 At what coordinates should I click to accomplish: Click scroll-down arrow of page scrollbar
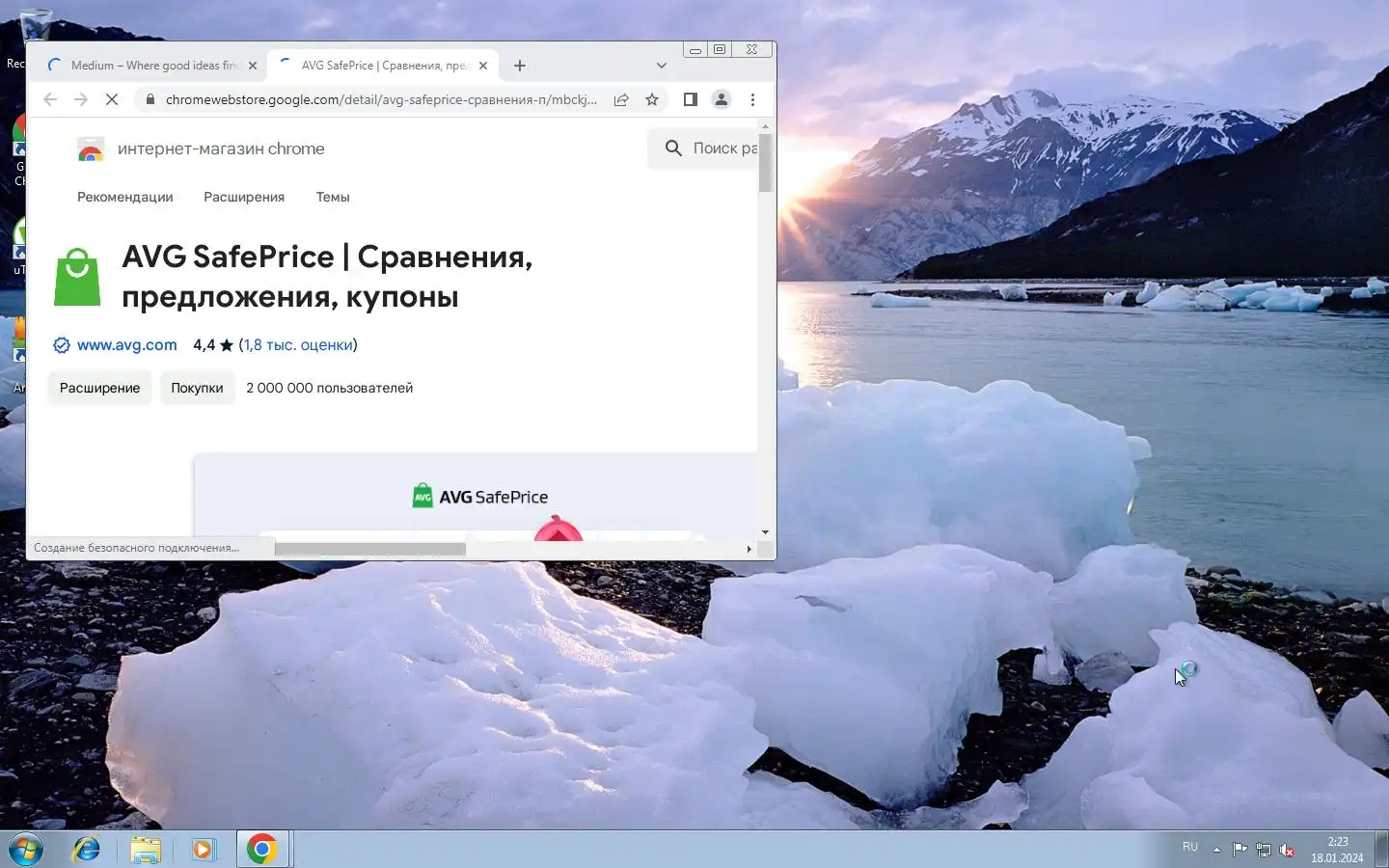766,531
